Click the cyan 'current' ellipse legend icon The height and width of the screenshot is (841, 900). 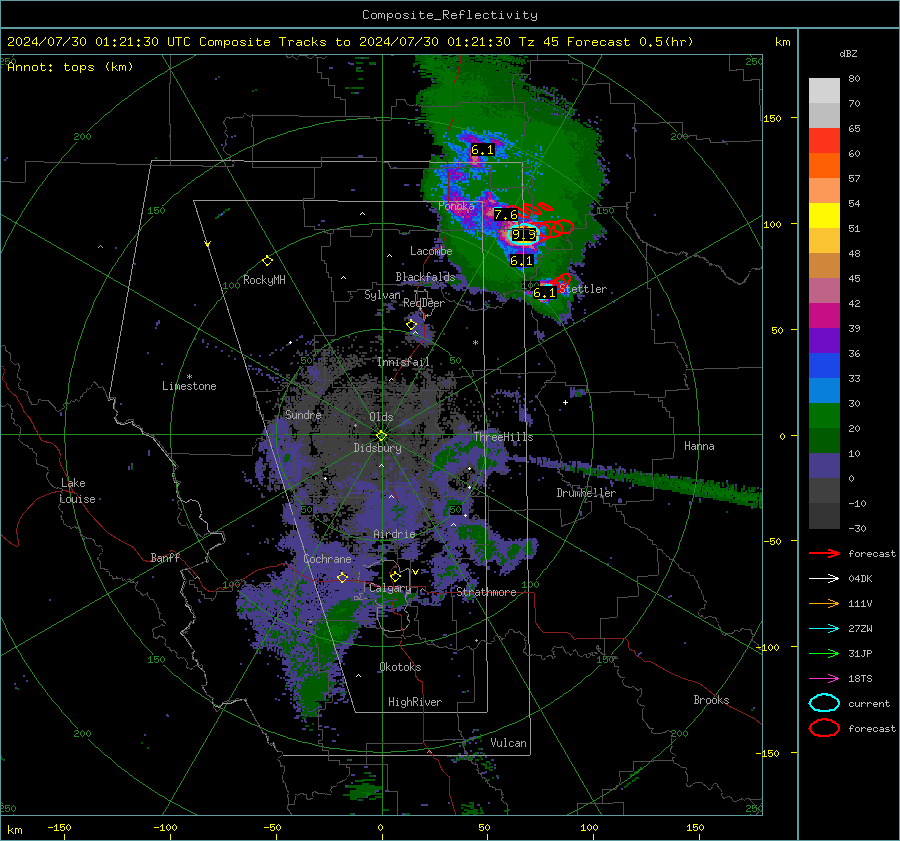click(x=824, y=703)
